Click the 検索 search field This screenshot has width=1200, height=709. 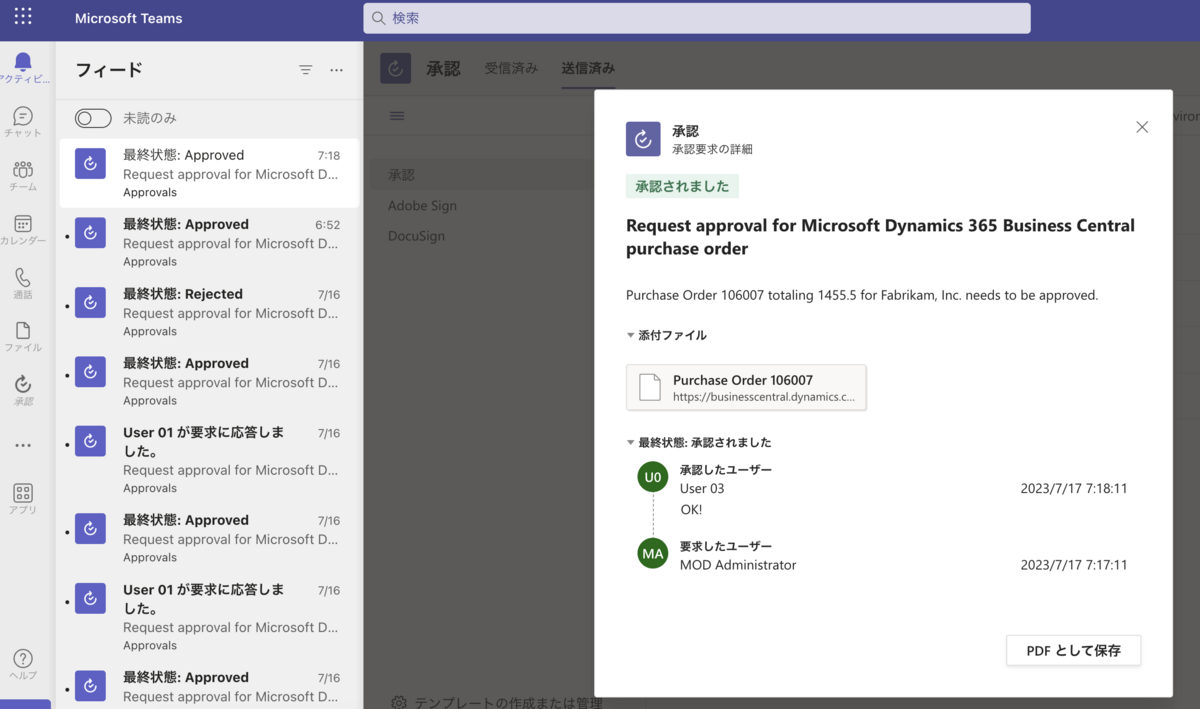(x=697, y=18)
